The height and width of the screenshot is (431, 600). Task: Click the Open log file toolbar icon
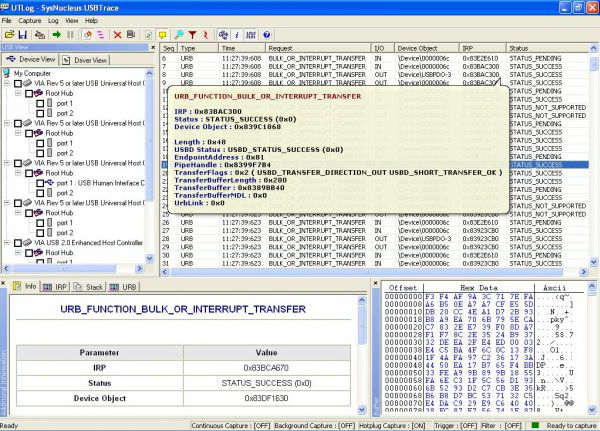coord(9,33)
